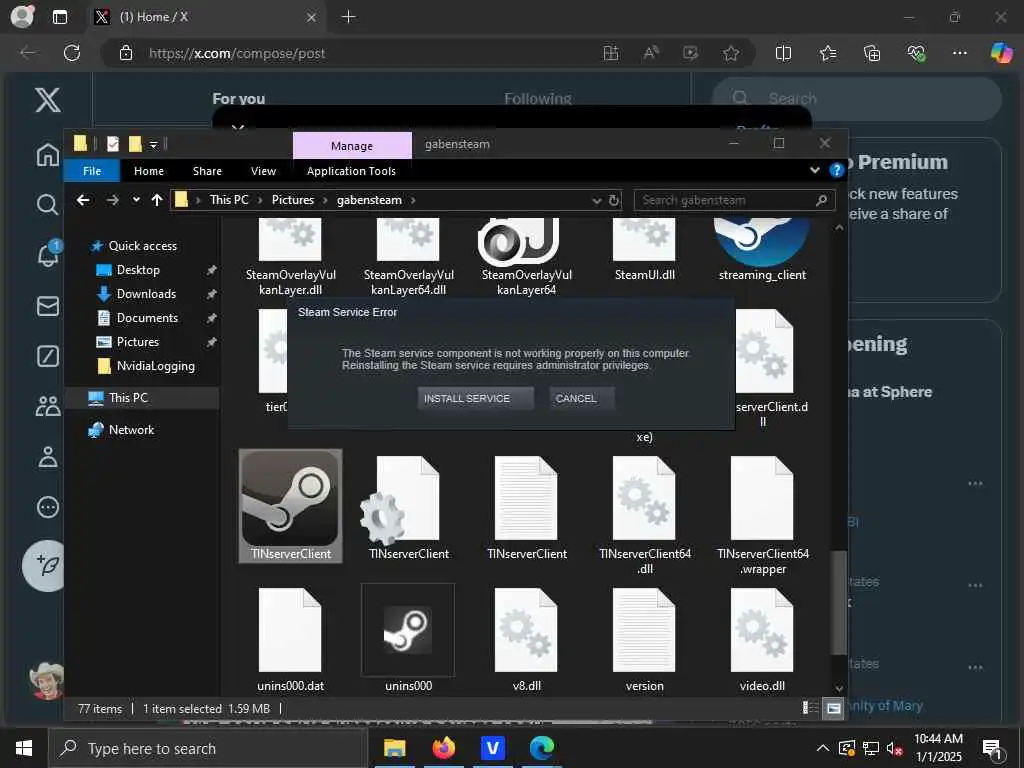
Task: Refresh the Edge browser page
Action: click(72, 53)
